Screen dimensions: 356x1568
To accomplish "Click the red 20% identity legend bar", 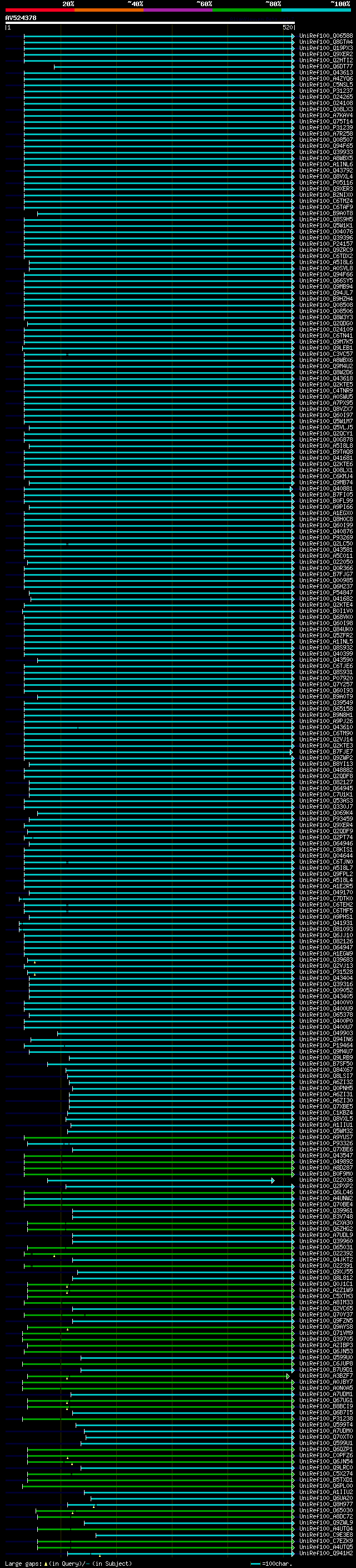I will coord(39,10).
